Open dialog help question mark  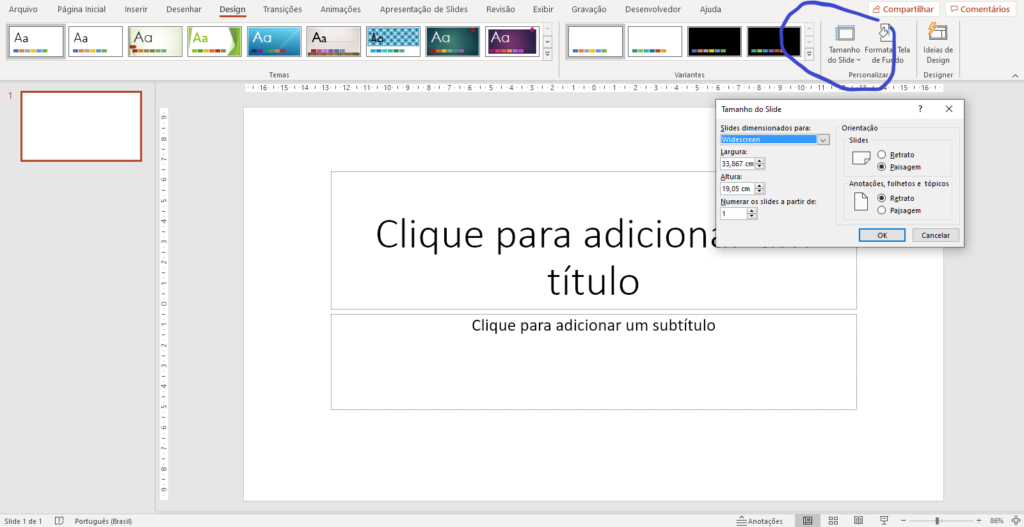coord(920,109)
